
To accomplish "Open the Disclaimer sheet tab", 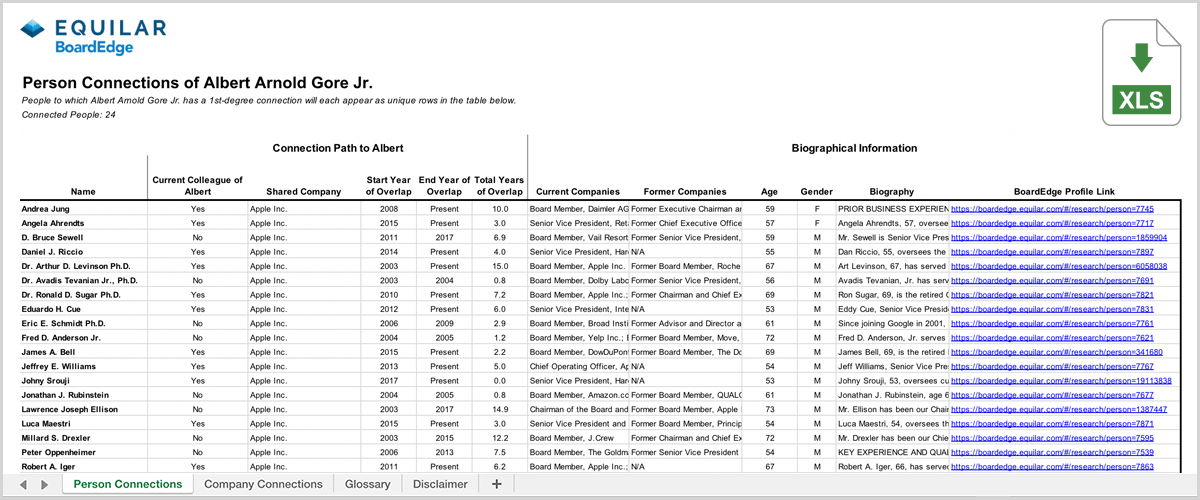I will [440, 484].
